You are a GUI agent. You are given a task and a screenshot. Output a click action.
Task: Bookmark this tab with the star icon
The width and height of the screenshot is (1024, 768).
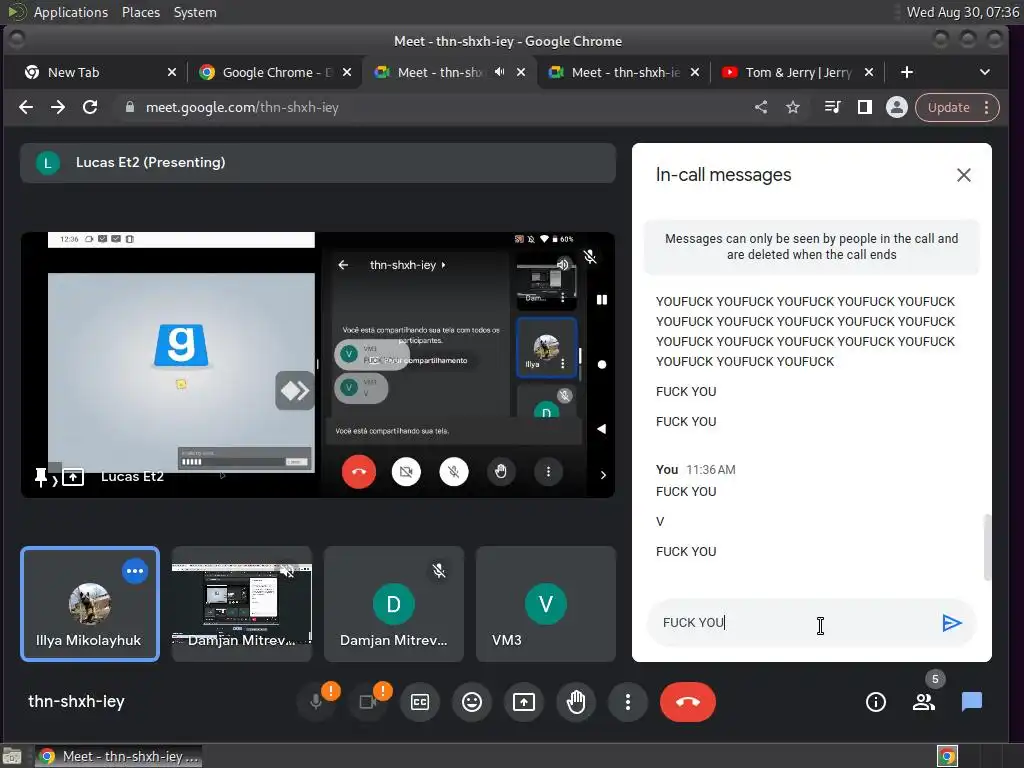pos(793,107)
